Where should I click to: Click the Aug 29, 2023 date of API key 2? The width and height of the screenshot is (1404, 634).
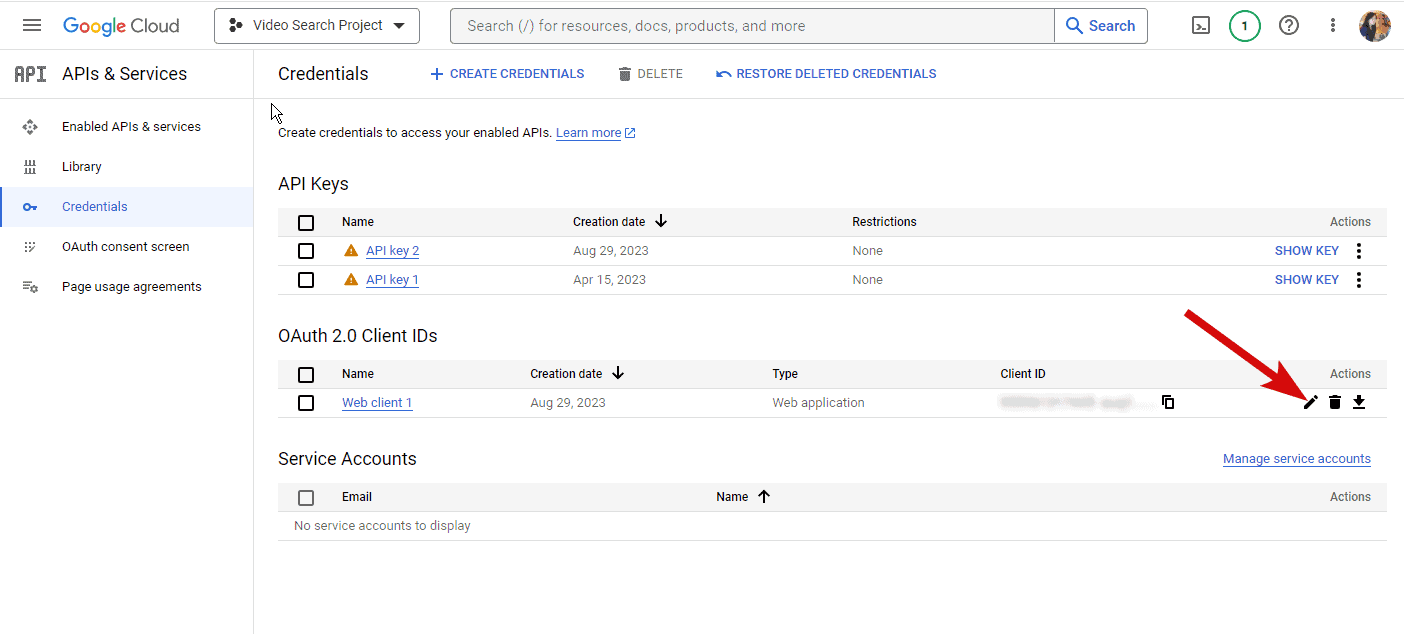coord(610,251)
